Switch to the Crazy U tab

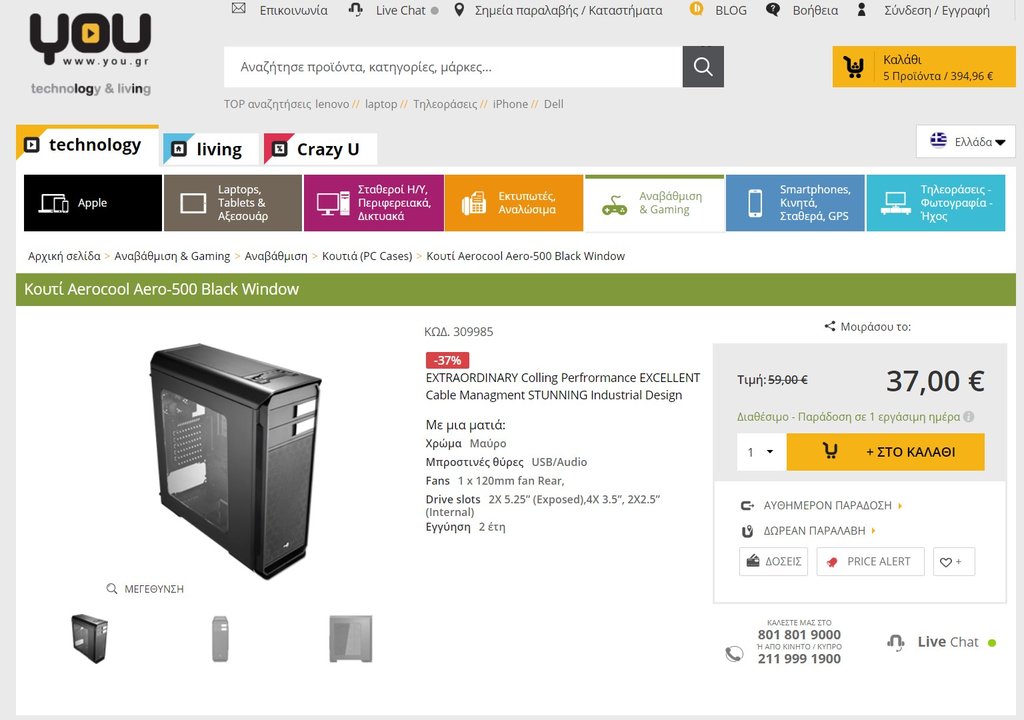pyautogui.click(x=321, y=150)
